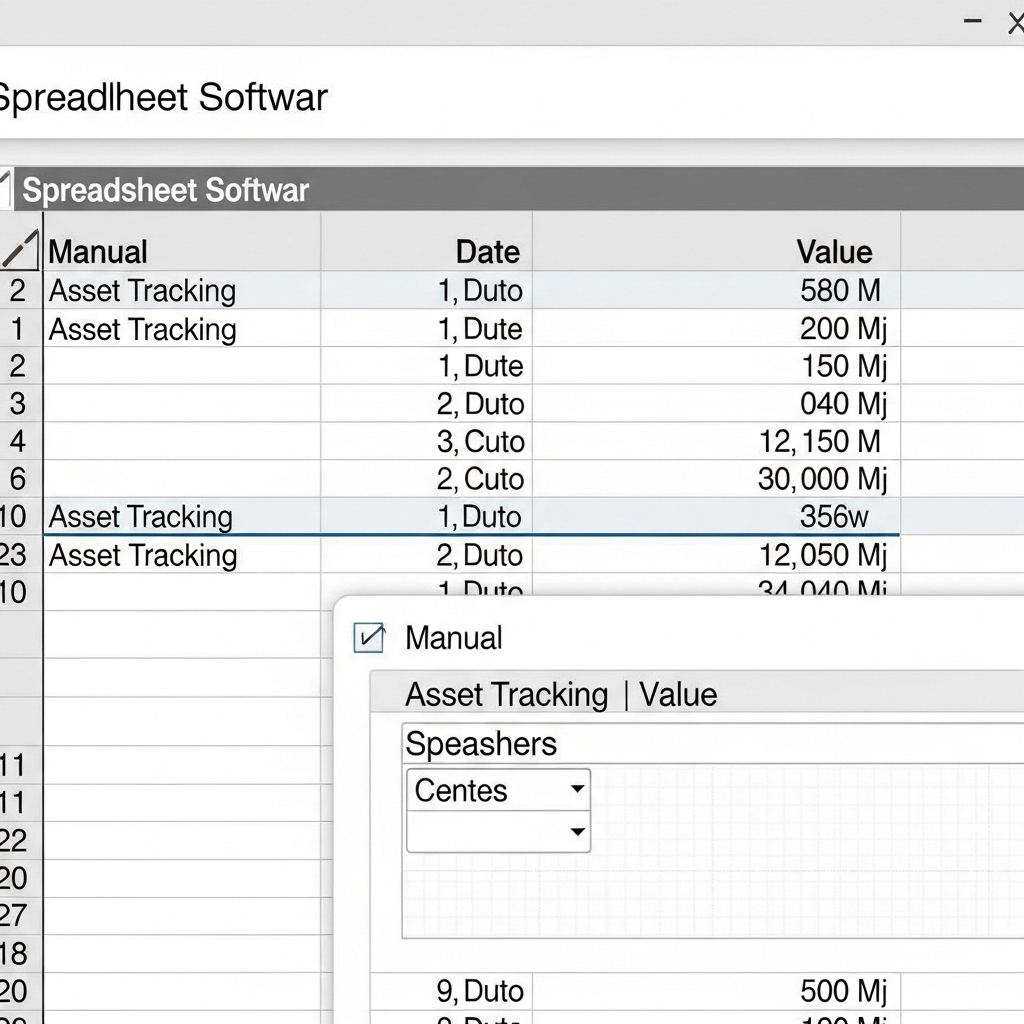
Task: Select row number 23
Action: pos(14,555)
